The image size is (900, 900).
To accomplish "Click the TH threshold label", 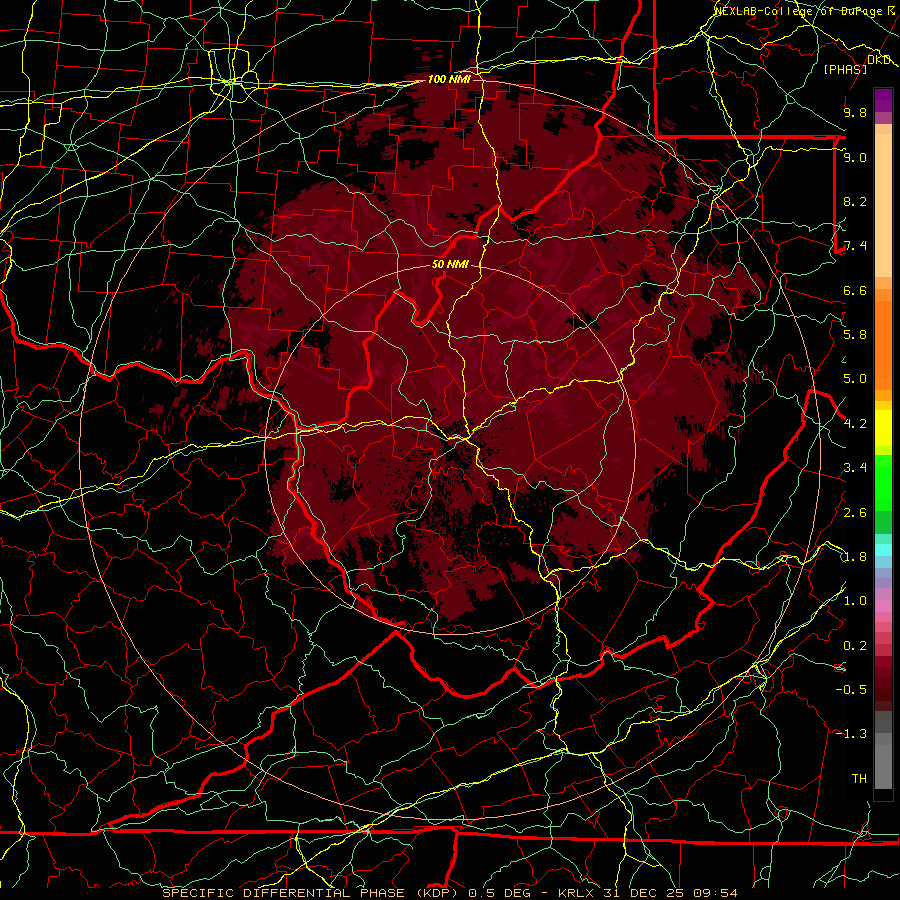I will (x=859, y=779).
